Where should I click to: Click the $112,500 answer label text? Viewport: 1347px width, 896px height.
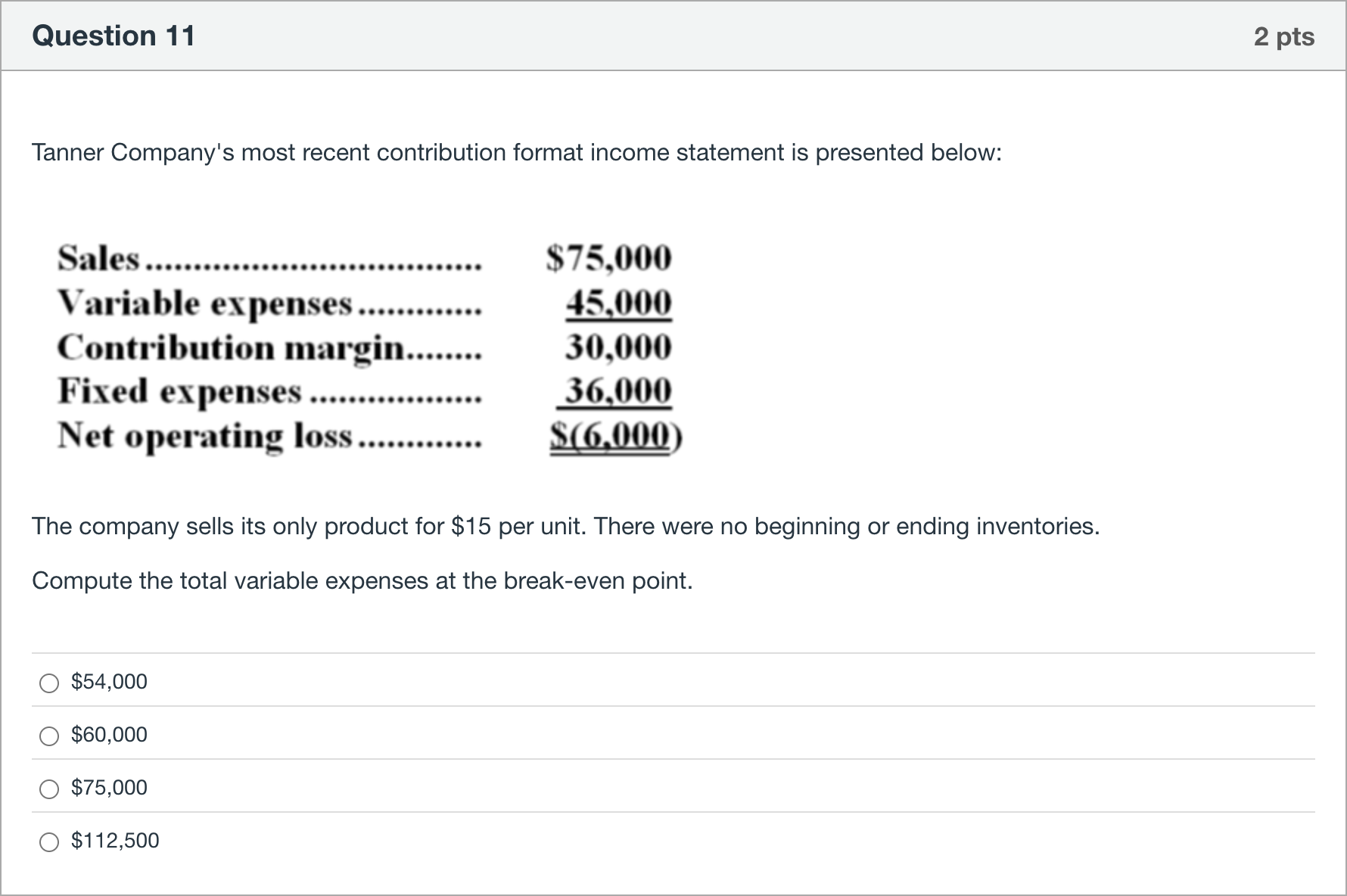pyautogui.click(x=115, y=841)
